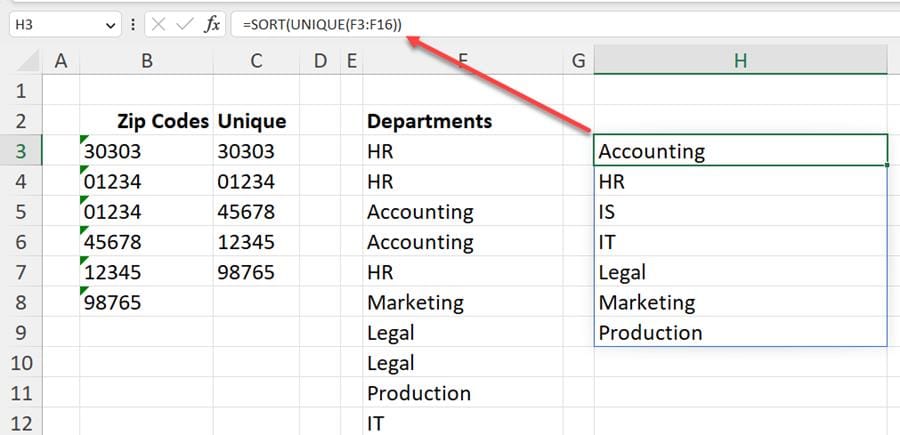Select column C header
Image resolution: width=900 pixels, height=435 pixels.
tap(256, 60)
